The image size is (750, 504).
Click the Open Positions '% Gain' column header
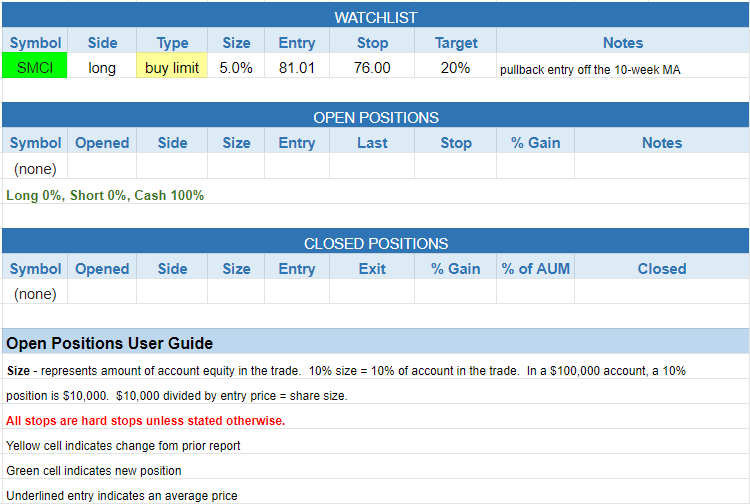pyautogui.click(x=535, y=142)
